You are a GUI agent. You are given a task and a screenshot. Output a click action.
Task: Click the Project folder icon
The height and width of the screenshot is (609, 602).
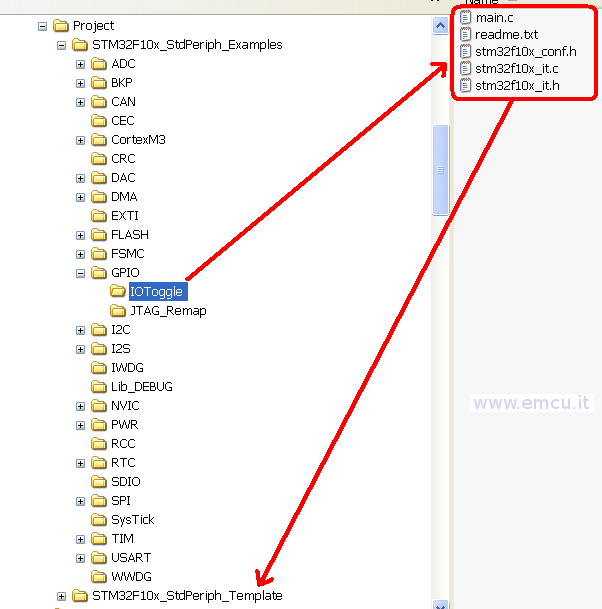click(x=61, y=25)
